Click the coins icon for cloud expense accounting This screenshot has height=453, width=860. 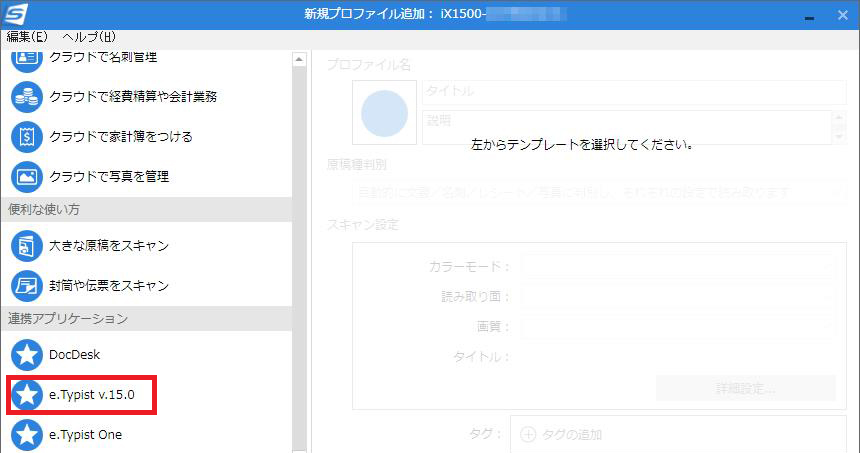pos(26,97)
